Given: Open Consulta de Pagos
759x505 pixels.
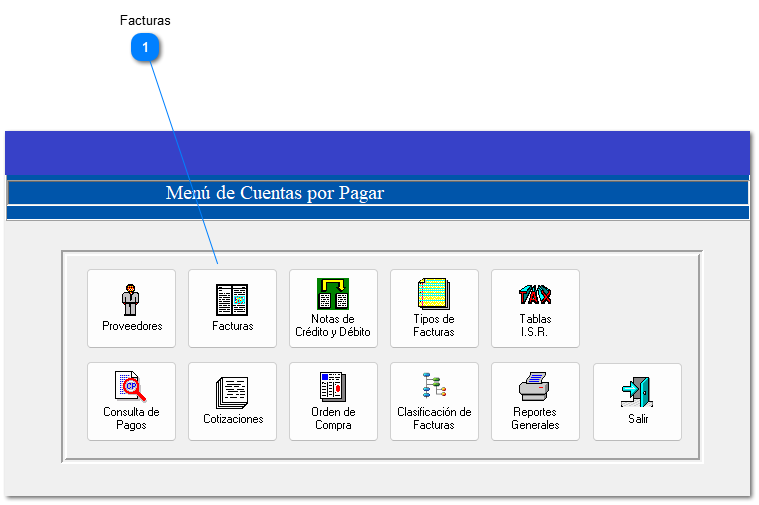Looking at the screenshot, I should click(131, 401).
